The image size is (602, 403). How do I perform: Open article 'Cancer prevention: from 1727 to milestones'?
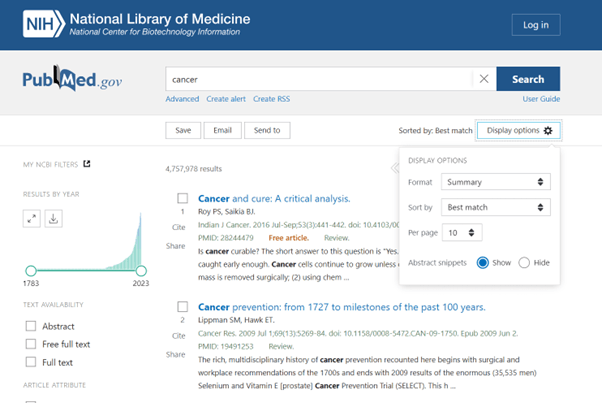coord(342,307)
